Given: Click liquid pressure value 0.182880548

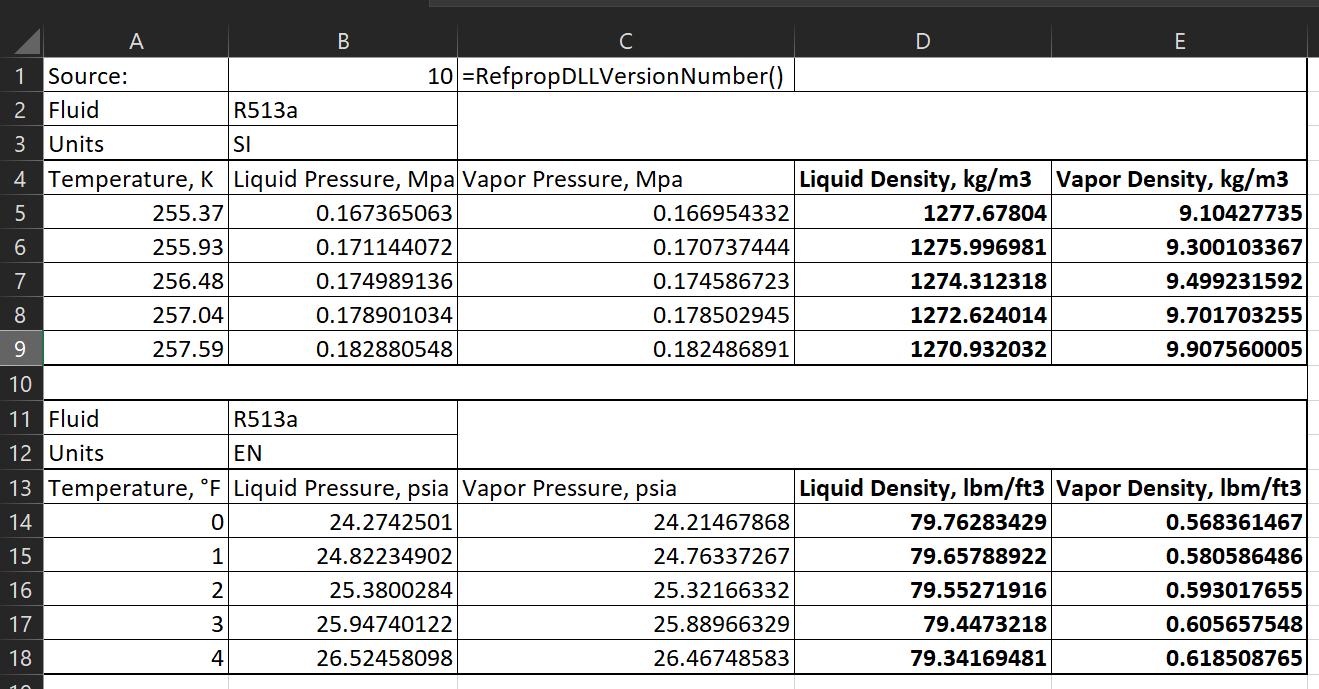Looking at the screenshot, I should coord(343,349).
